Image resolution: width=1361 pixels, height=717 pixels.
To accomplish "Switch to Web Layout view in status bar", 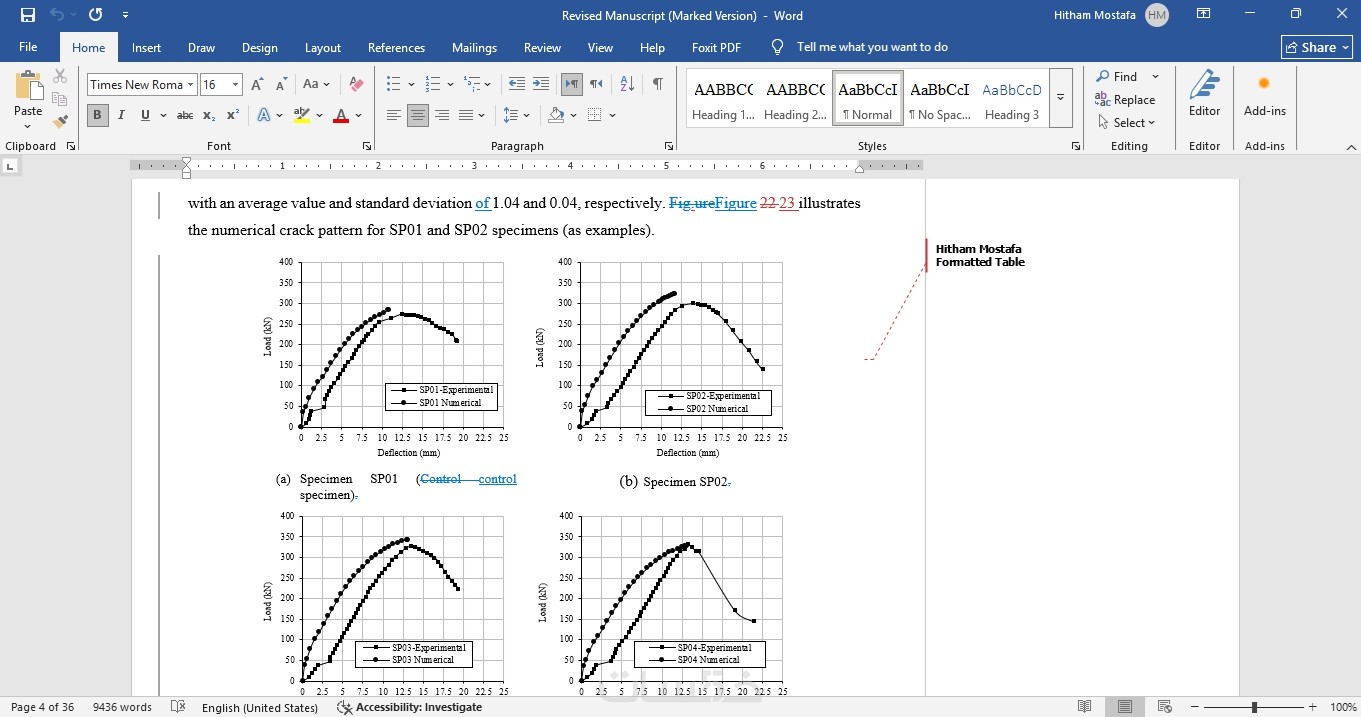I will click(1165, 707).
